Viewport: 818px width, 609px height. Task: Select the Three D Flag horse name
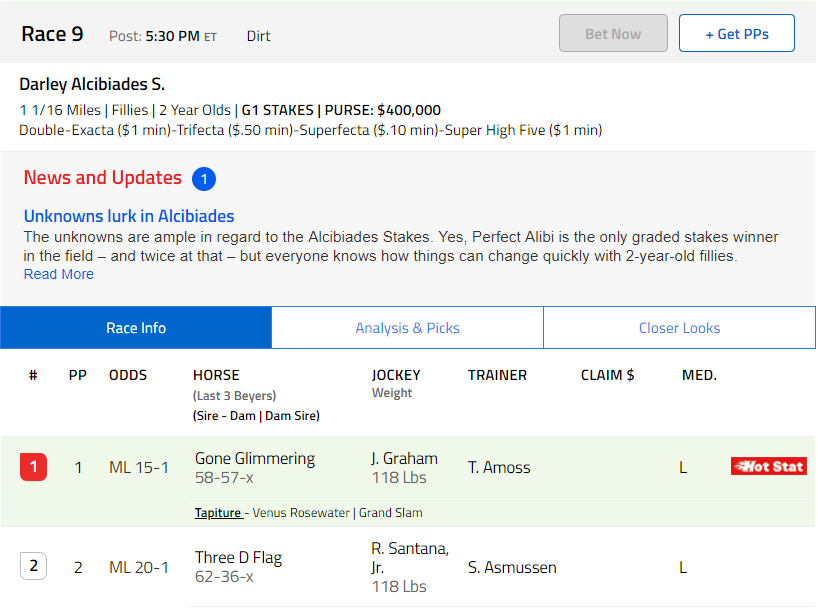click(x=238, y=558)
